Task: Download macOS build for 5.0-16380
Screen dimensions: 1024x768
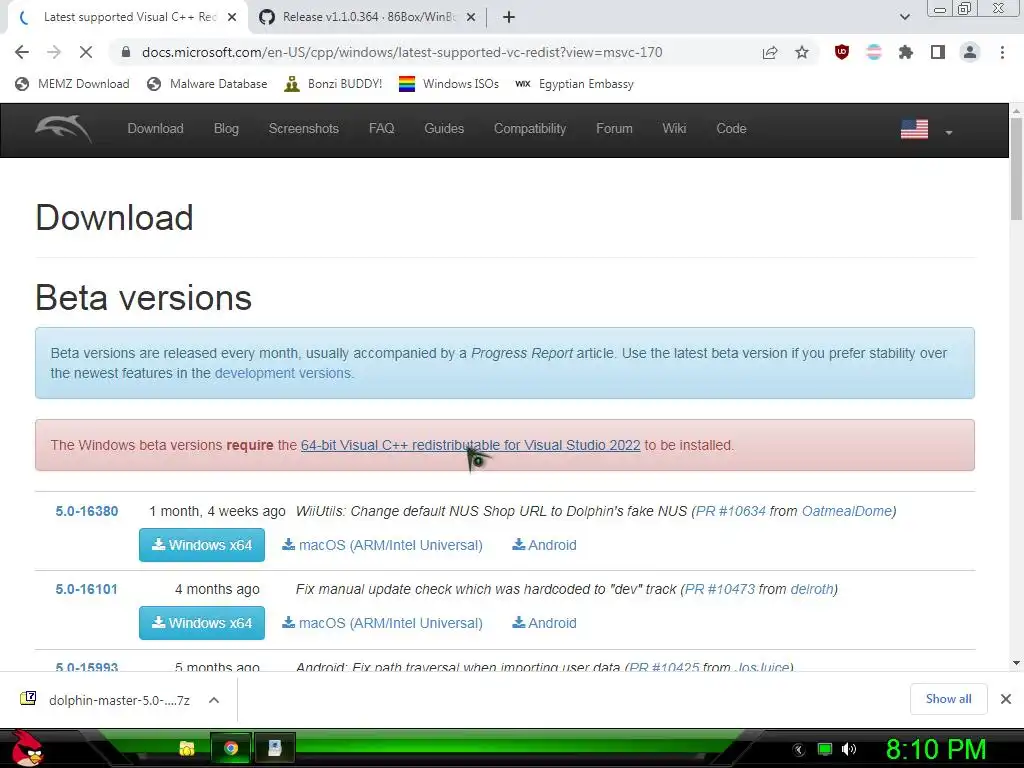Action: pyautogui.click(x=383, y=545)
